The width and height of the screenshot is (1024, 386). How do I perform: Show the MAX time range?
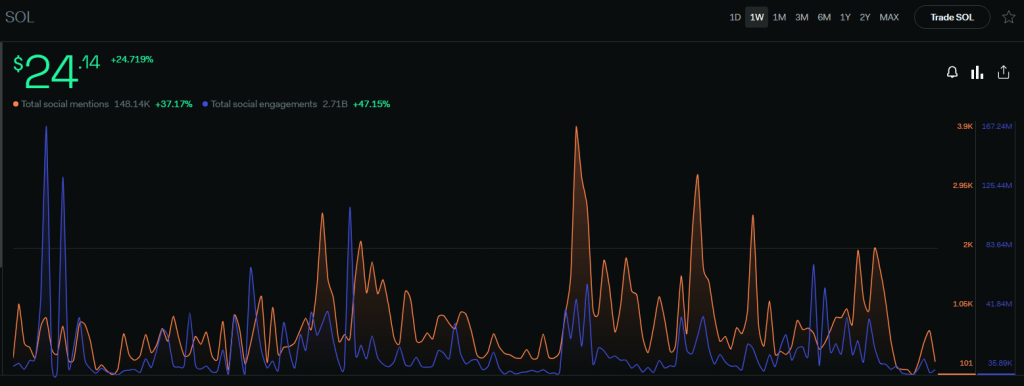coord(889,18)
